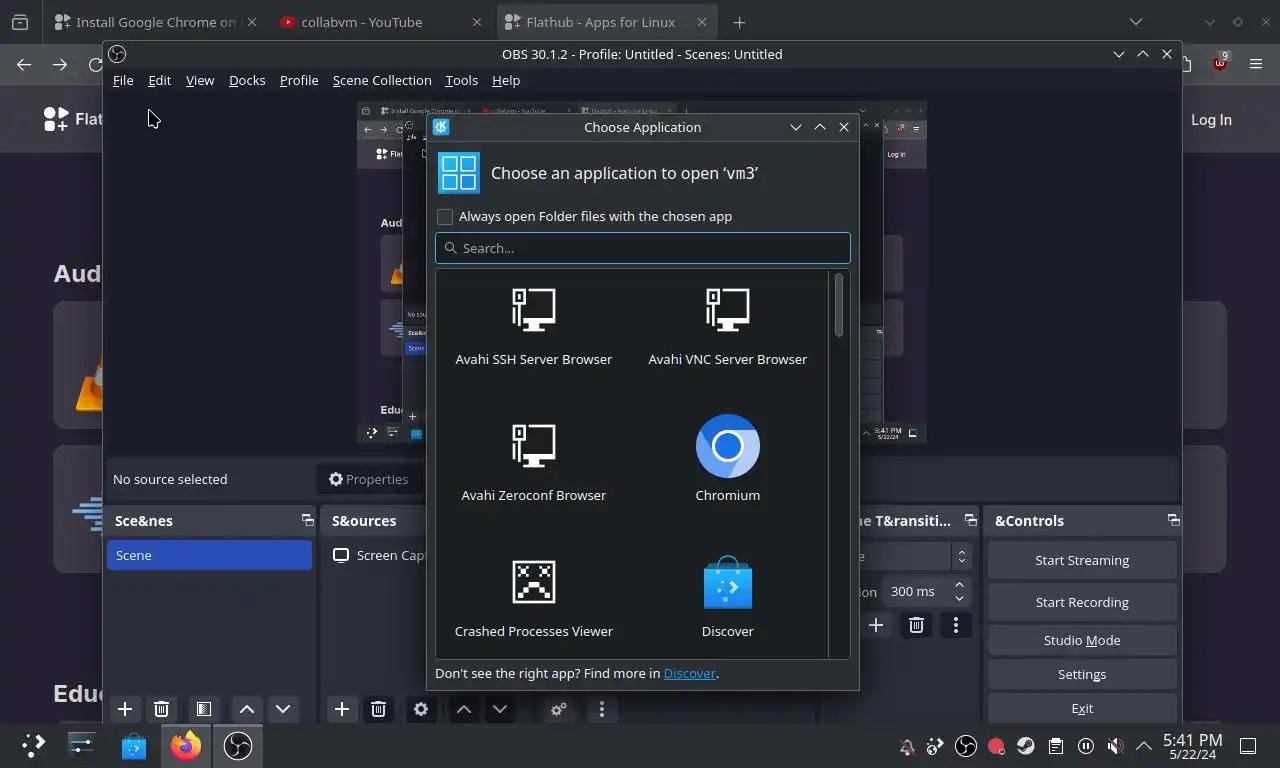Open Steam tray icon
This screenshot has height=768, width=1280.
pos(1026,746)
